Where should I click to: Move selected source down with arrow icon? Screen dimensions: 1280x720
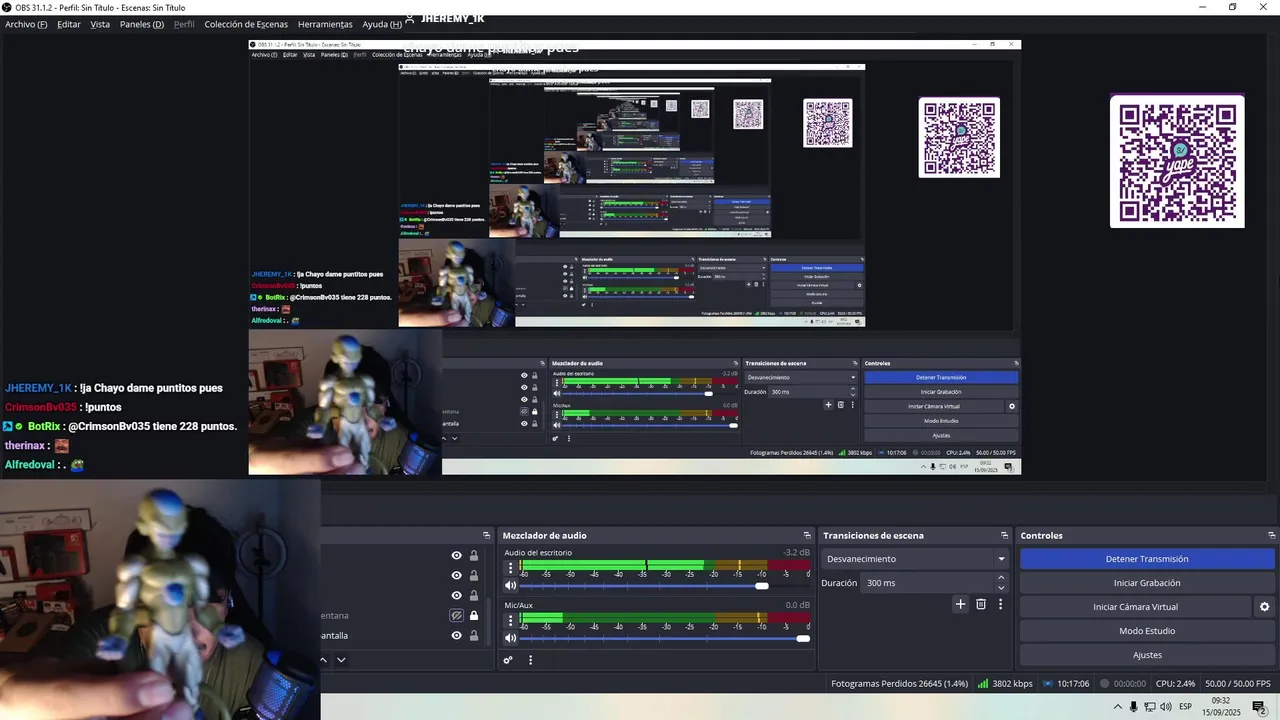pos(341,660)
